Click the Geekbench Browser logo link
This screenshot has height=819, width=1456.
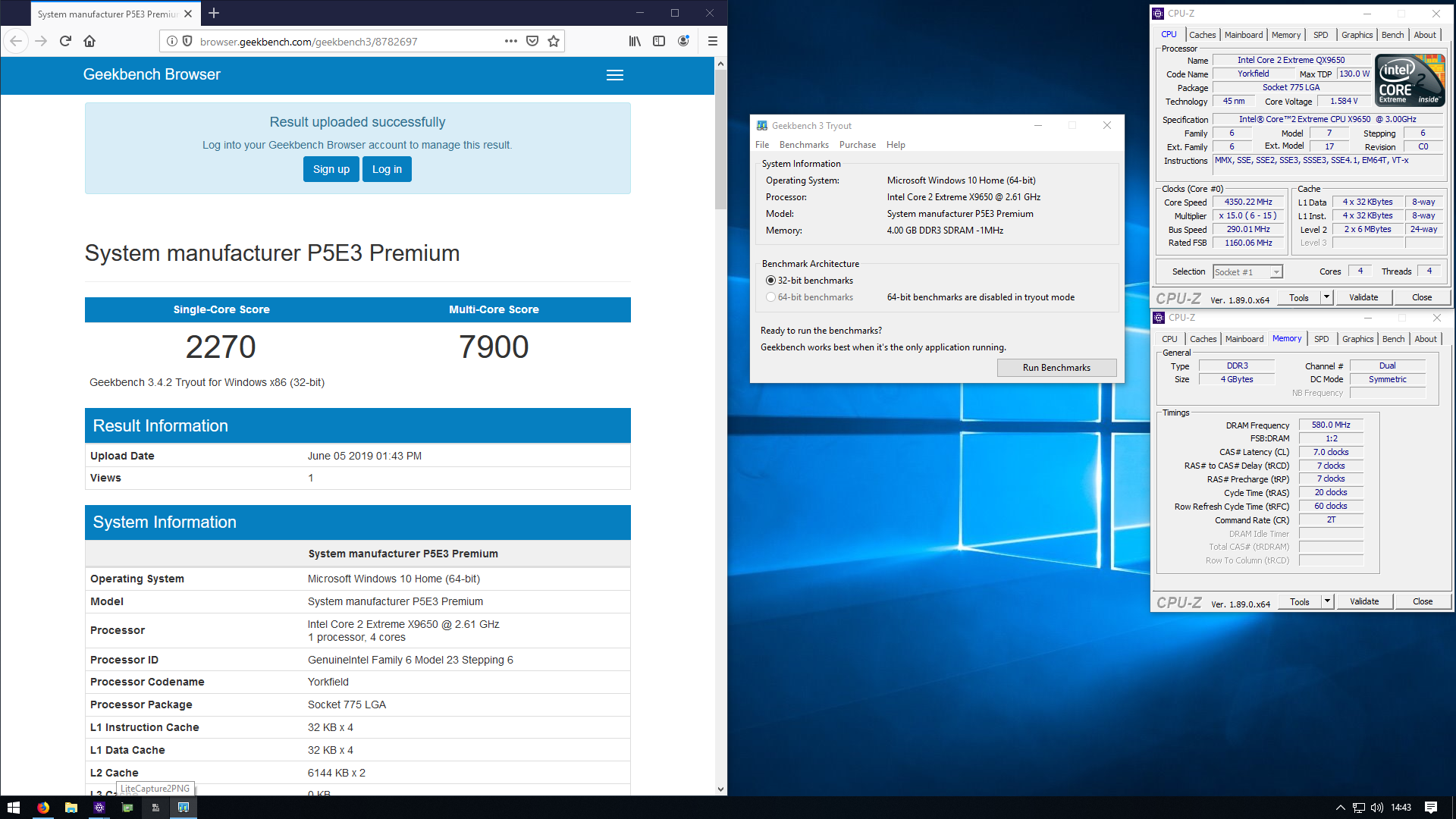click(x=152, y=74)
